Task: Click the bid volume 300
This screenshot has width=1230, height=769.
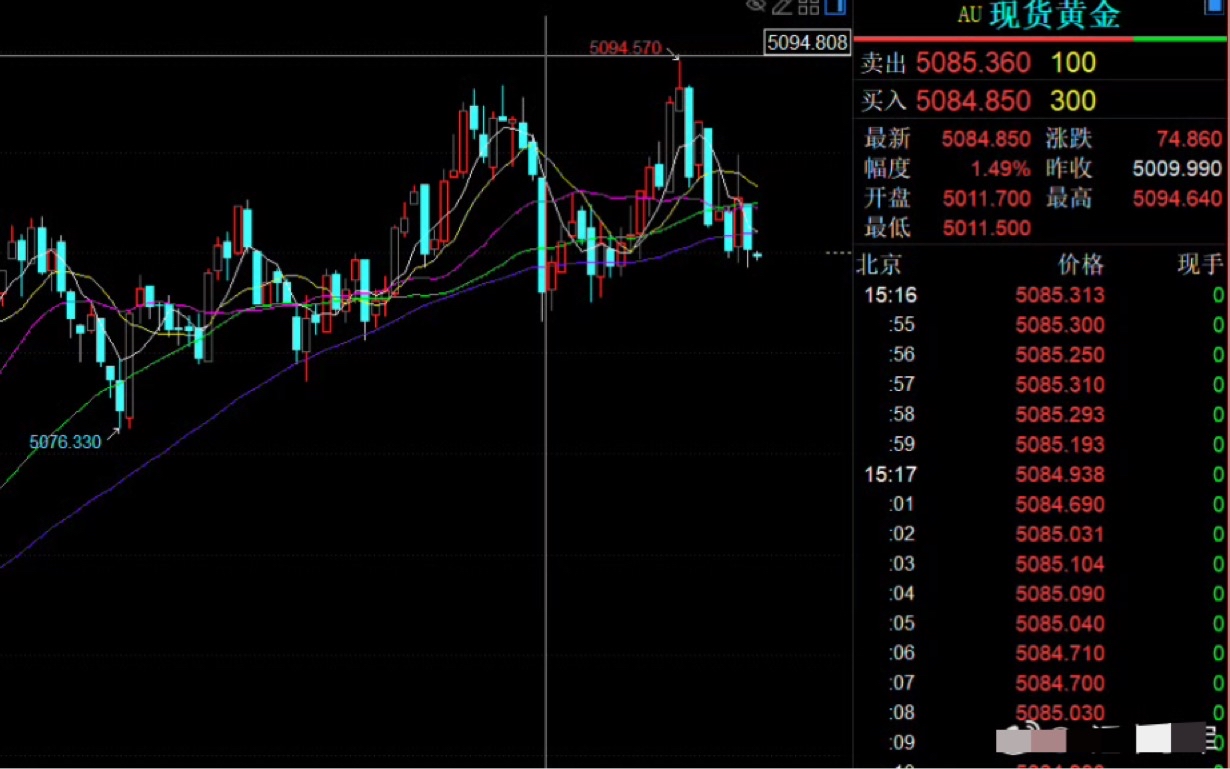Action: coord(1073,100)
